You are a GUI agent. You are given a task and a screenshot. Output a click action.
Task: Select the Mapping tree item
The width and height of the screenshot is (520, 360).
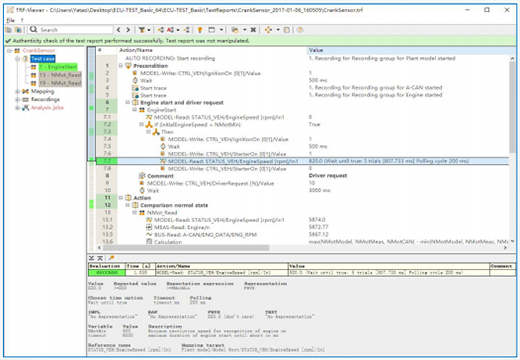coord(42,91)
